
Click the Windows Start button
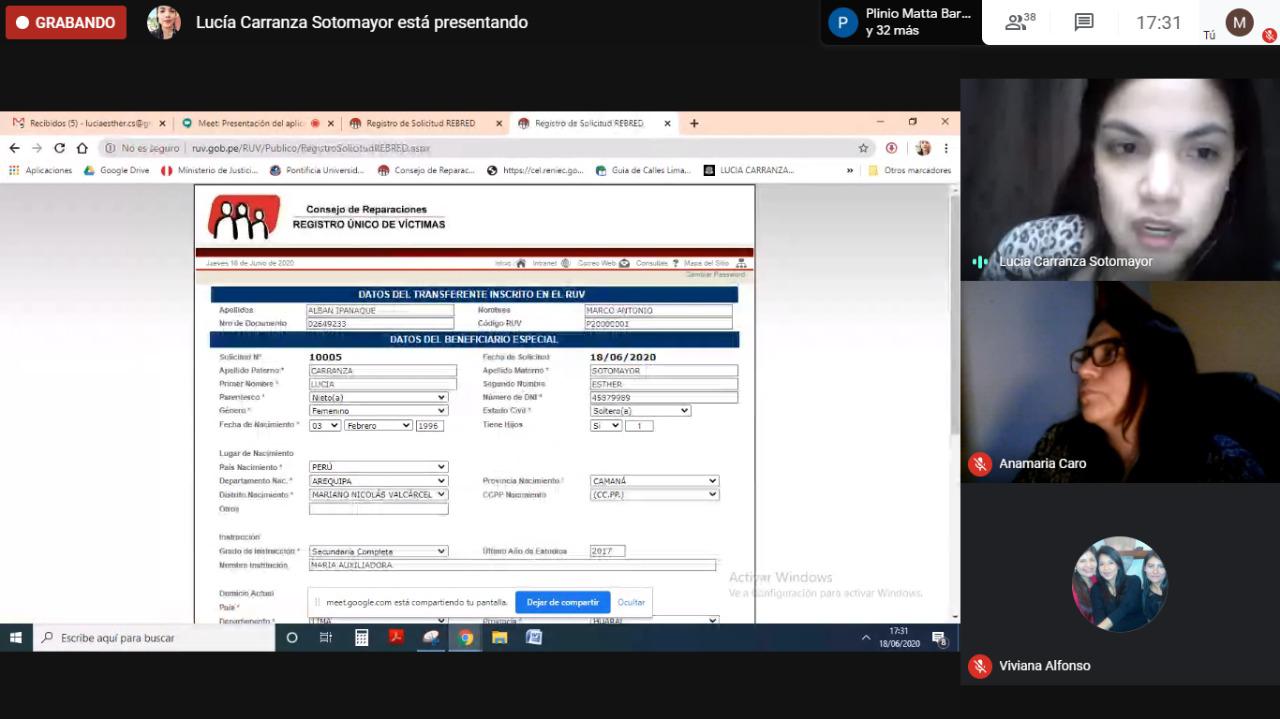(16, 637)
